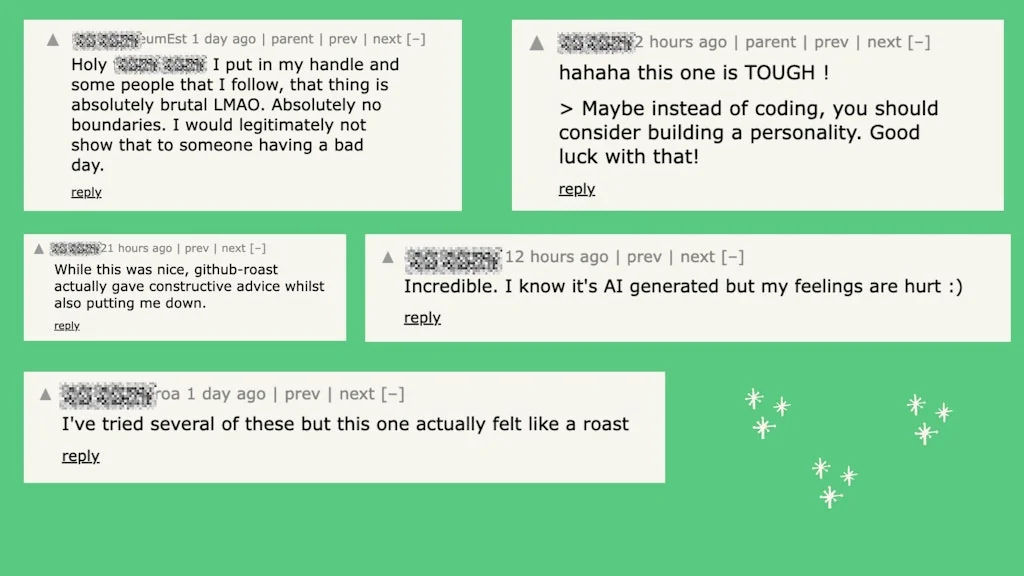Upvote the "hahaha this one is TOUGH" comment
Screen dimensions: 1024x576
click(x=538, y=43)
